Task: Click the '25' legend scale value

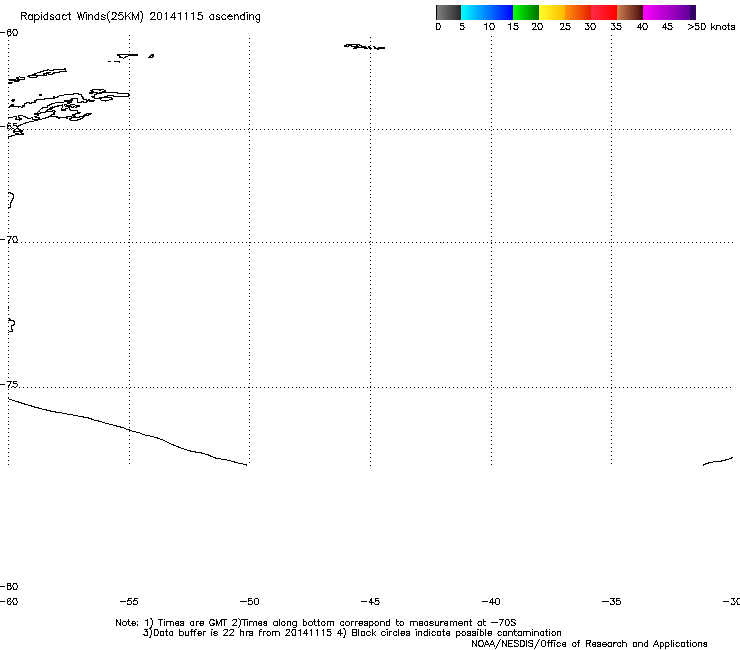Action: (x=565, y=27)
